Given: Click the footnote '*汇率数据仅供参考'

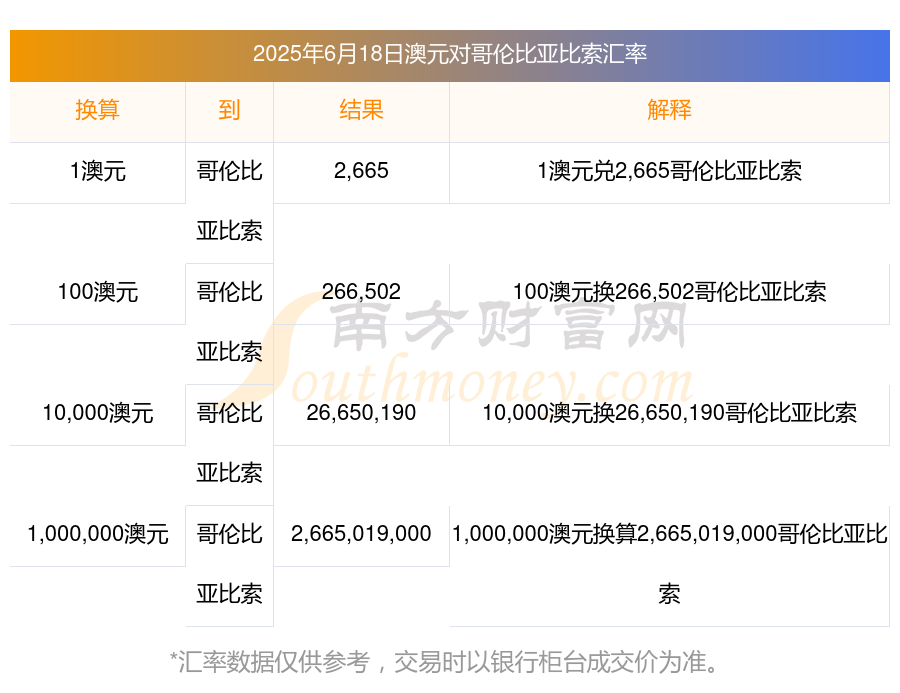Looking at the screenshot, I should click(x=270, y=663).
